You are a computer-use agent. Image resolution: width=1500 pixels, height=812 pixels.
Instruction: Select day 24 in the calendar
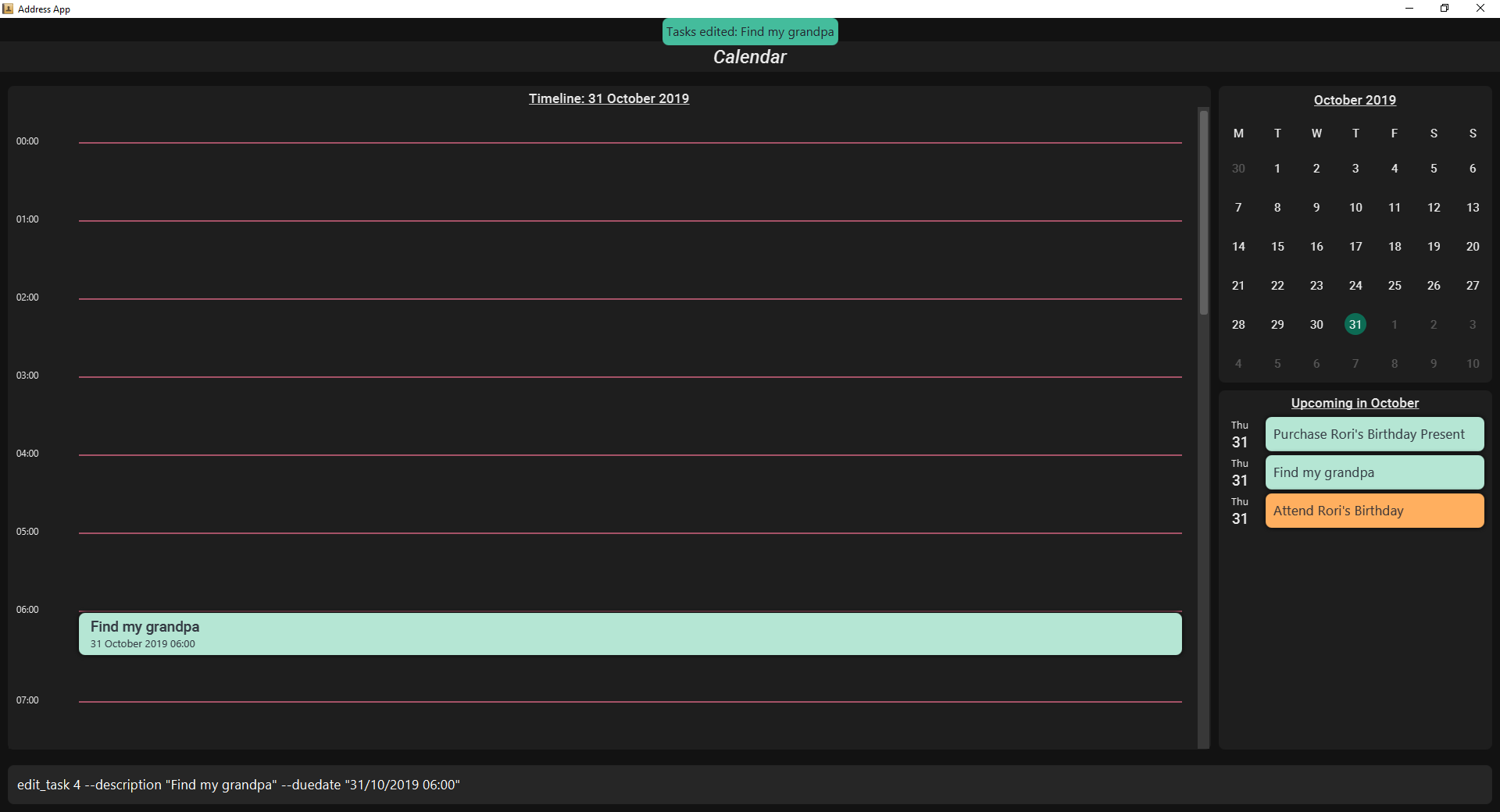(x=1355, y=286)
